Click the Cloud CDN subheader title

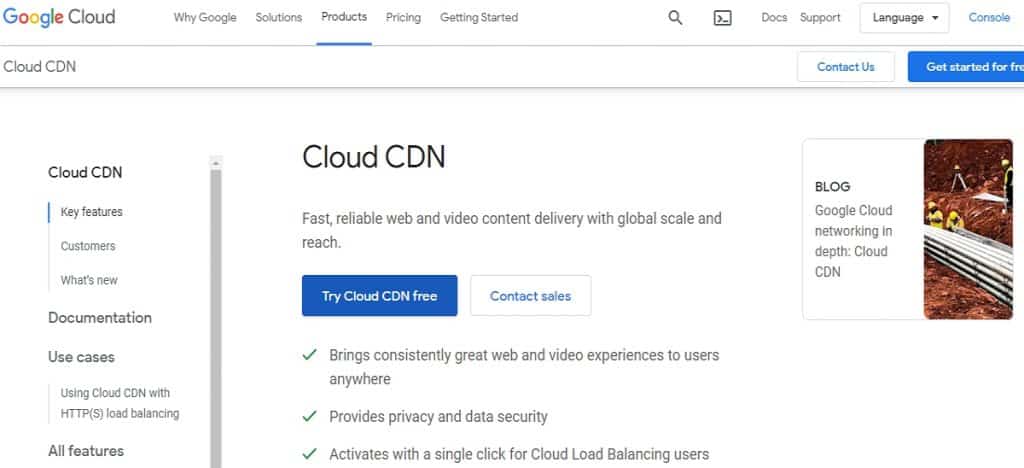tap(40, 67)
